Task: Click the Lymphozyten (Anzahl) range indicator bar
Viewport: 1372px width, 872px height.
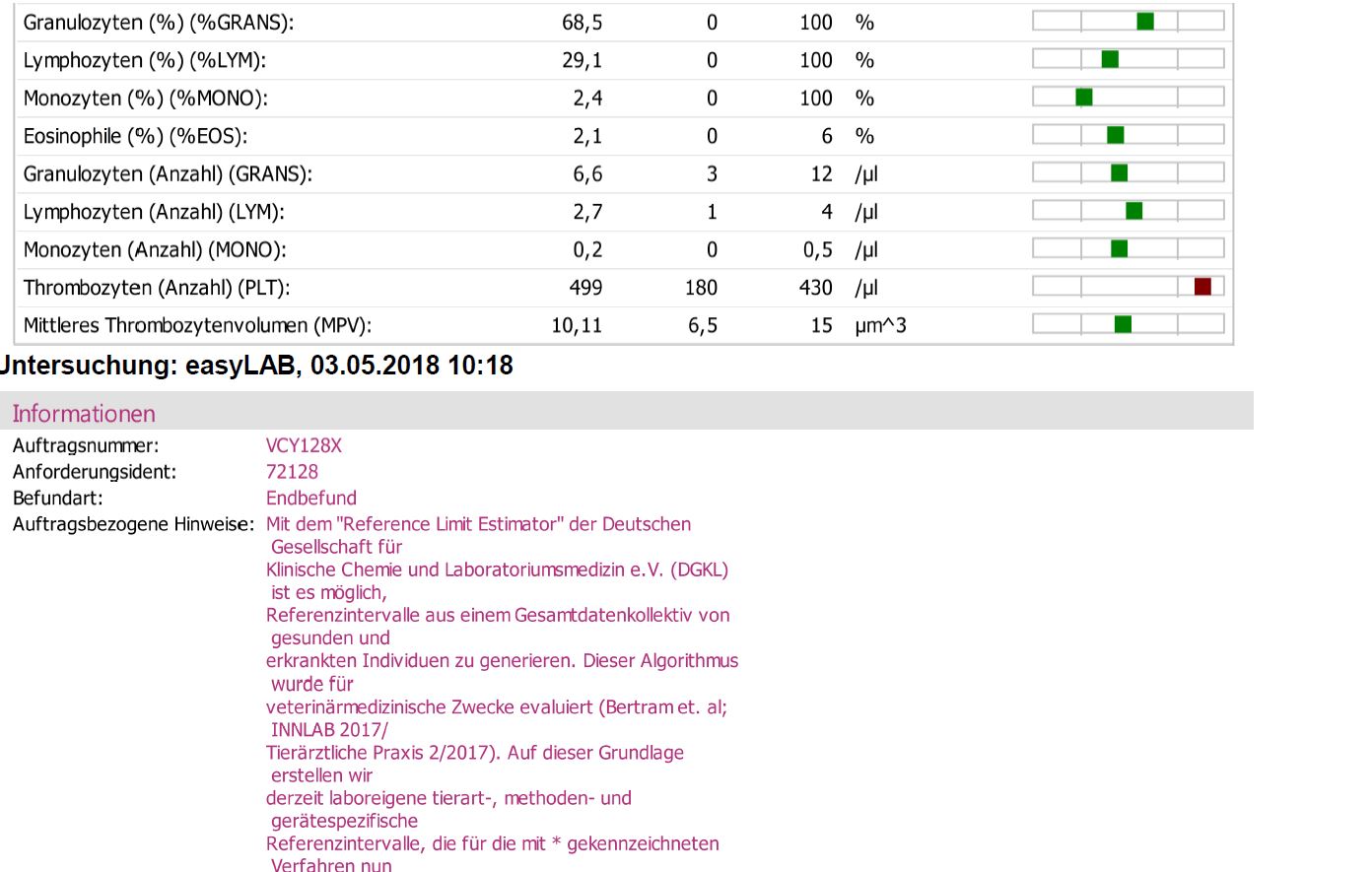Action: pyautogui.click(x=1129, y=210)
